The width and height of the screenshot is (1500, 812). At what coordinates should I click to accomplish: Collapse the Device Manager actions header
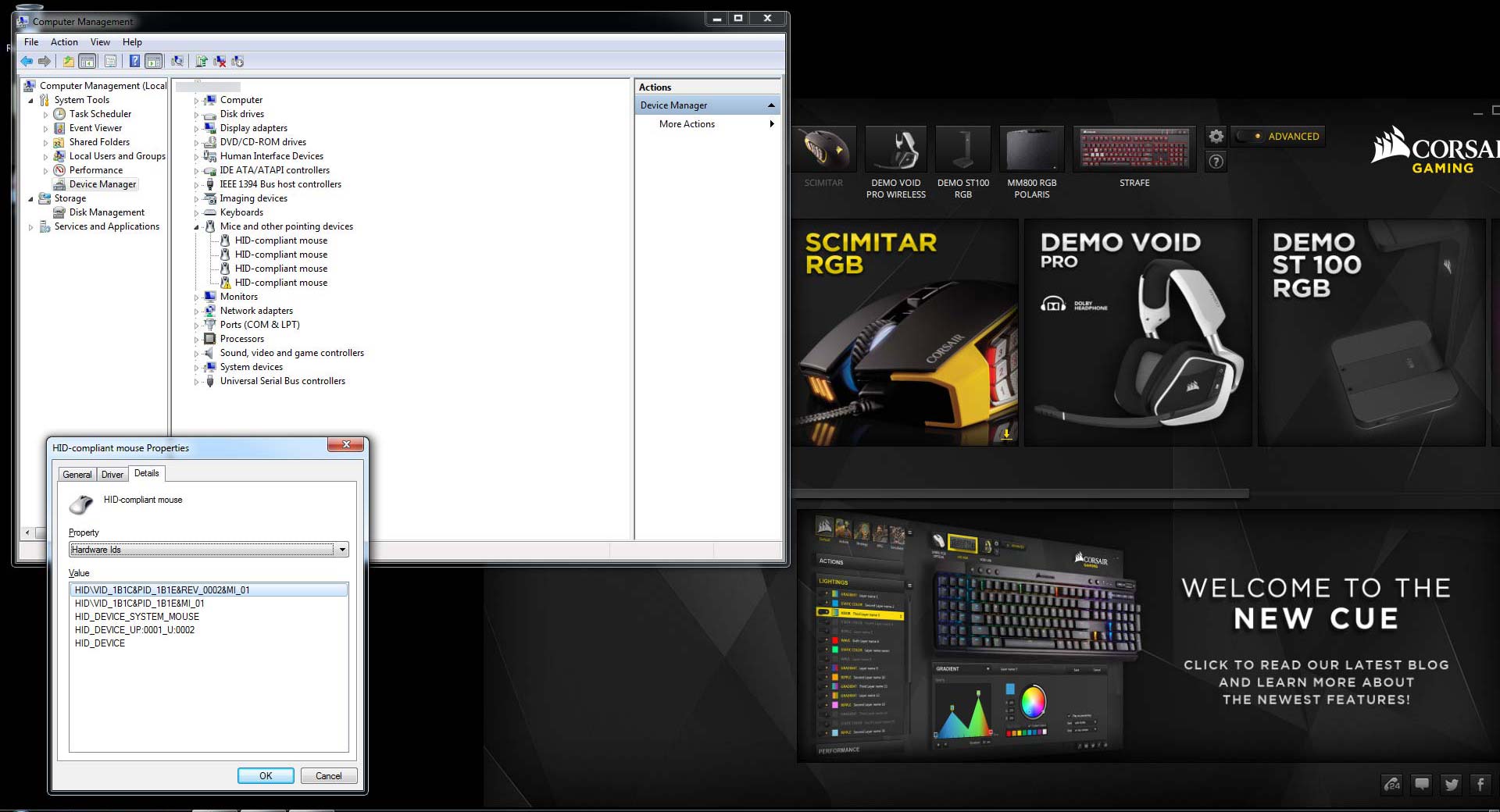(x=771, y=105)
